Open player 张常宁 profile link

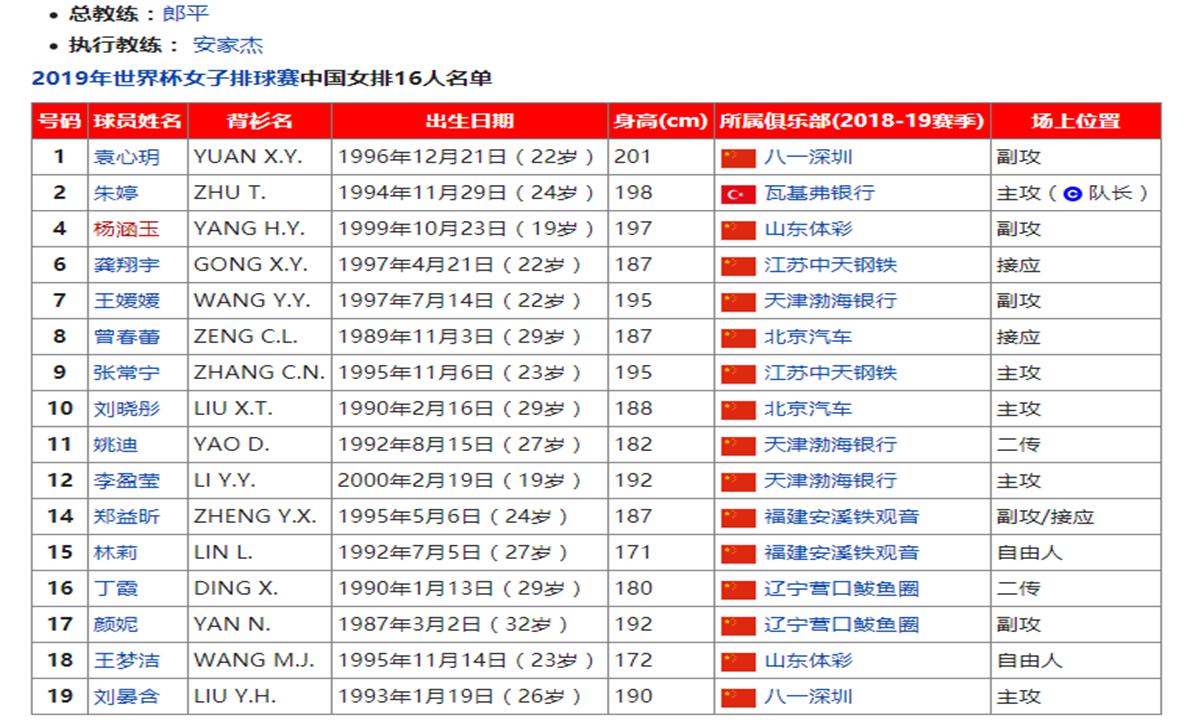[125, 373]
